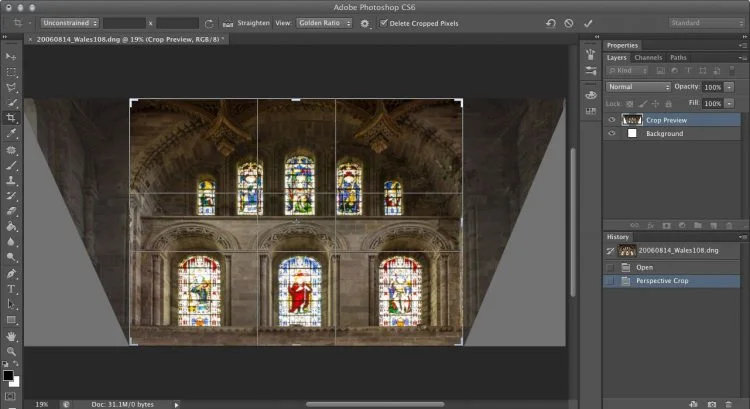
Task: Open the Normal blend mode dropdown
Action: tap(639, 87)
